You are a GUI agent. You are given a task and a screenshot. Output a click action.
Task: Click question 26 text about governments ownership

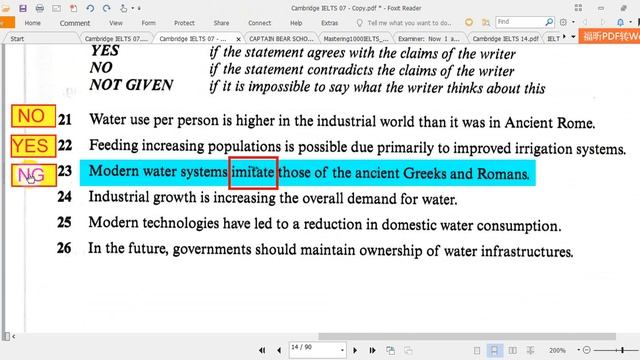click(331, 249)
